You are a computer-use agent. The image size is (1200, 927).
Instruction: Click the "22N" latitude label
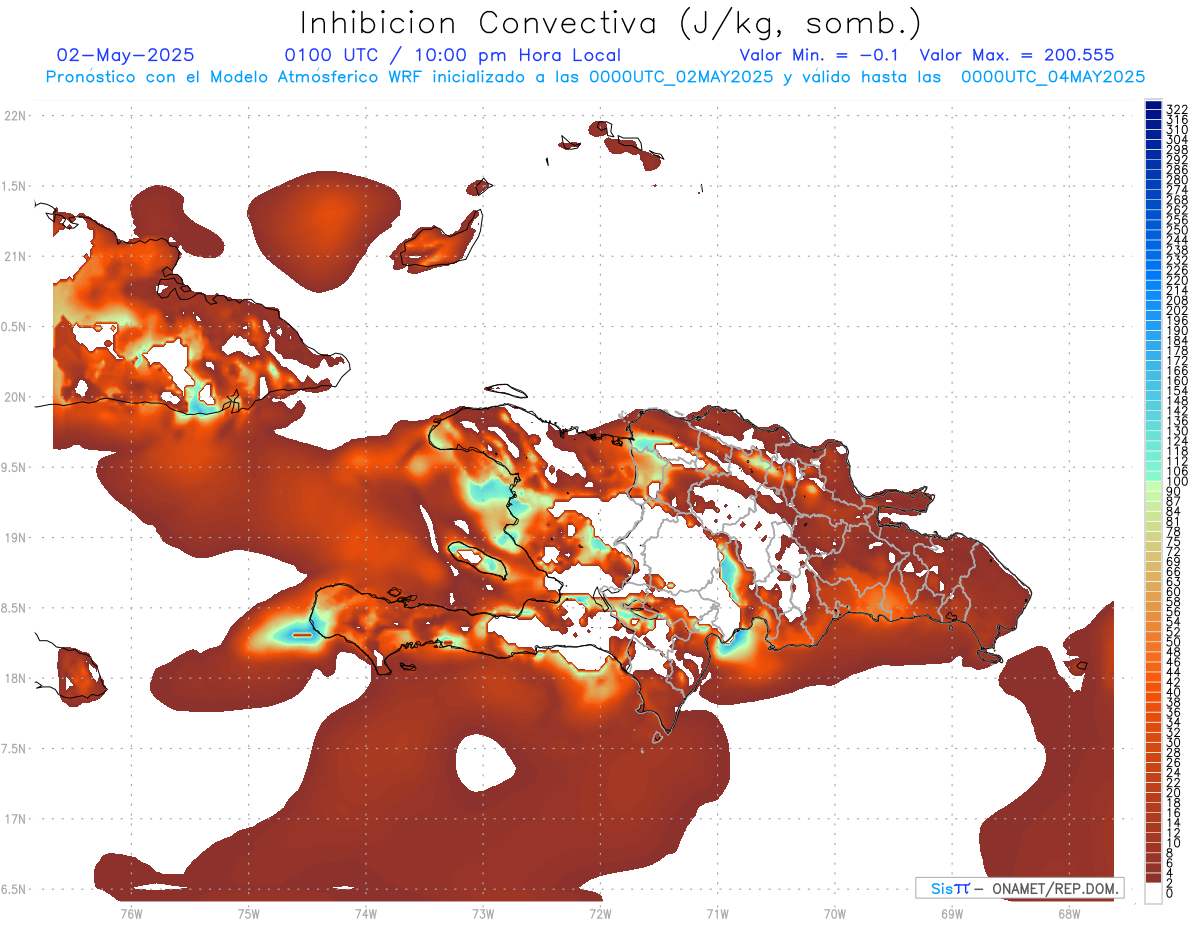click(x=14, y=116)
